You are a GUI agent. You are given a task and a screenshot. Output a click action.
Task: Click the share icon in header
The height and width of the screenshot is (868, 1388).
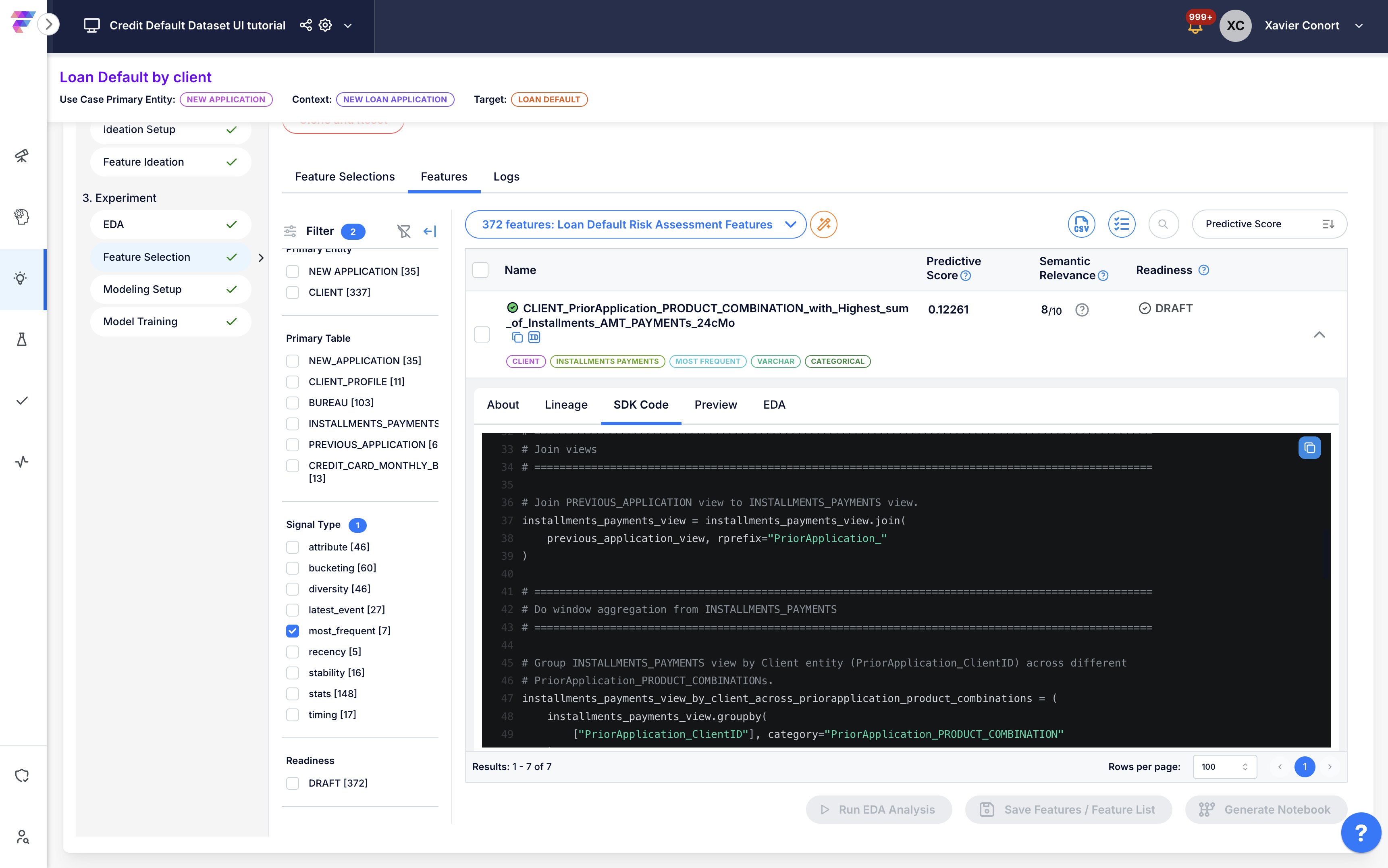click(306, 25)
